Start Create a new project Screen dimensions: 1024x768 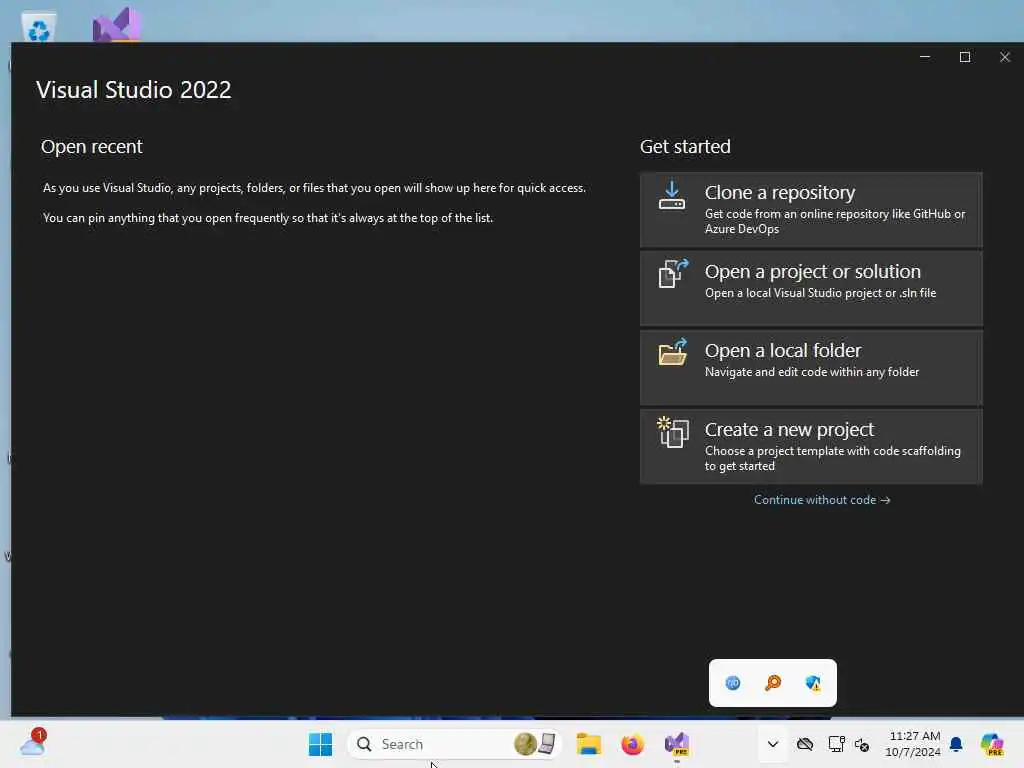click(811, 447)
